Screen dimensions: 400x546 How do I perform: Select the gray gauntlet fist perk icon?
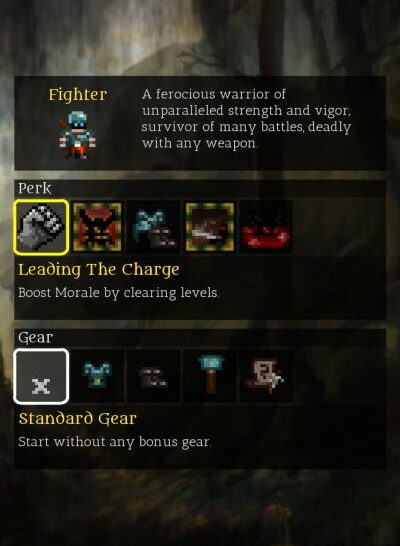pos(41,227)
